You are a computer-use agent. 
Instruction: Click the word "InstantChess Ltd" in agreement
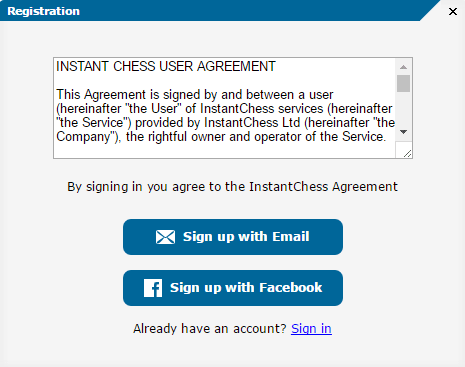click(x=252, y=123)
